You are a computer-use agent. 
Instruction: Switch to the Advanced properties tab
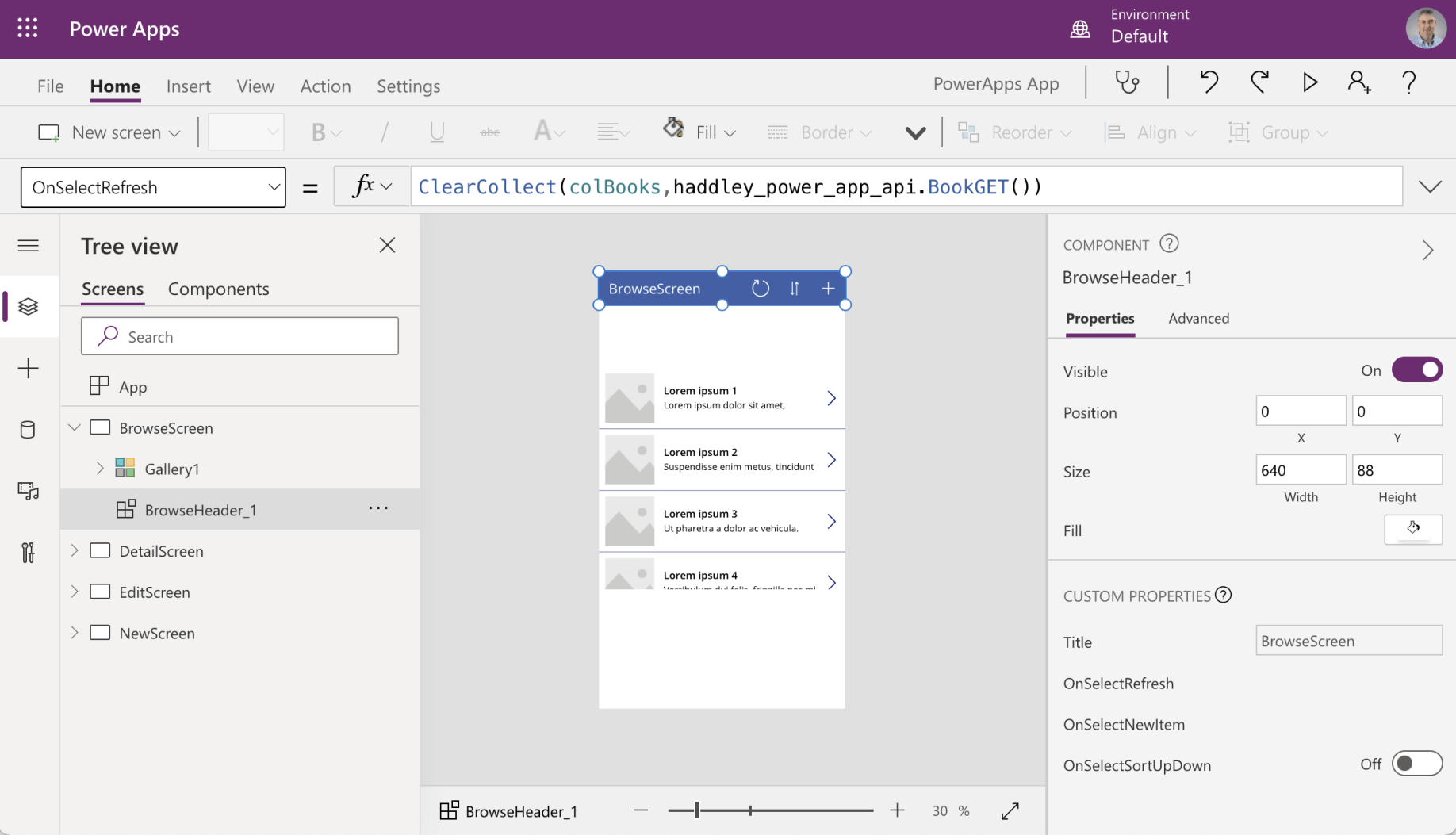coord(1198,318)
